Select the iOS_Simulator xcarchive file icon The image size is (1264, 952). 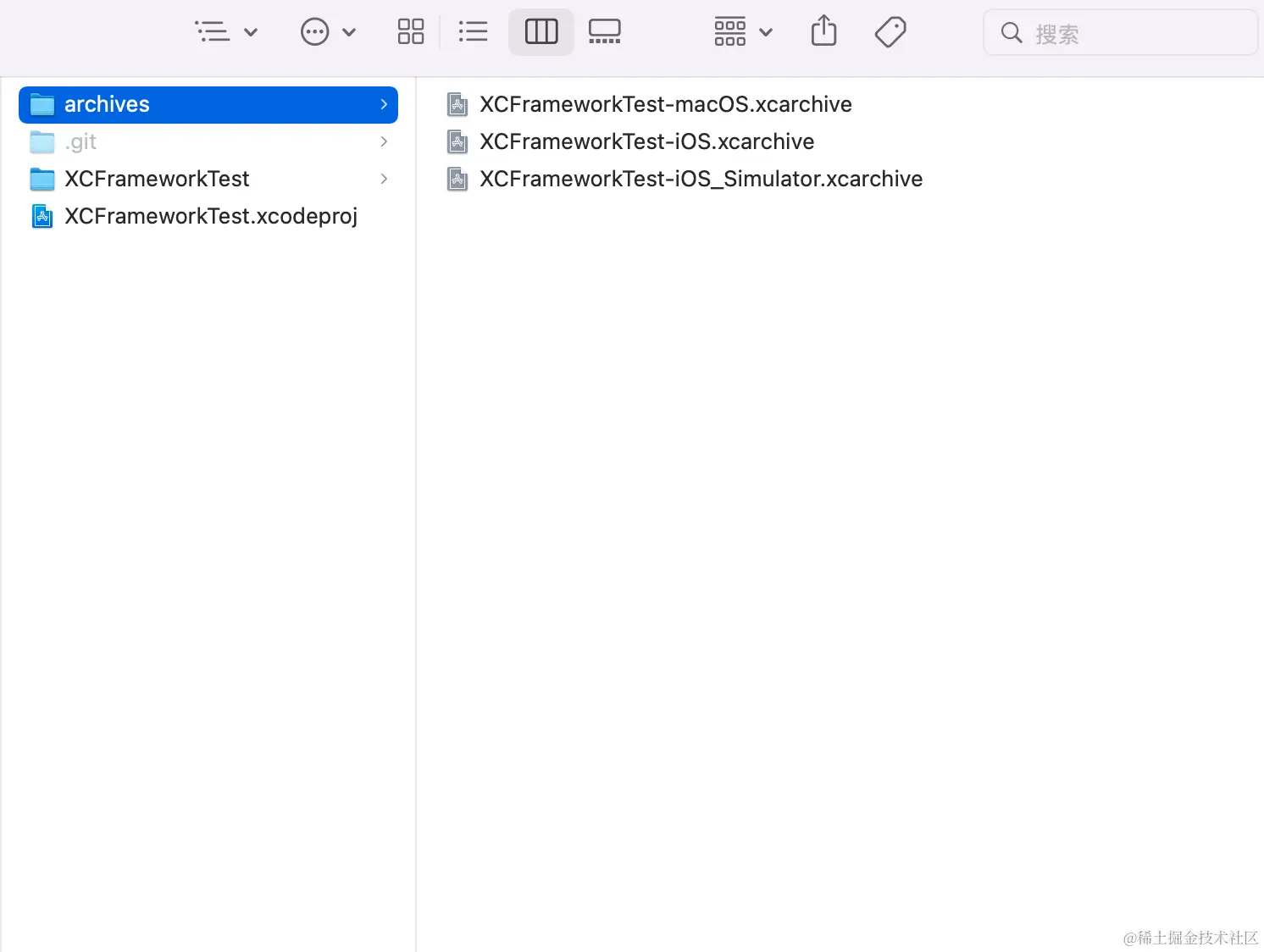(x=457, y=179)
